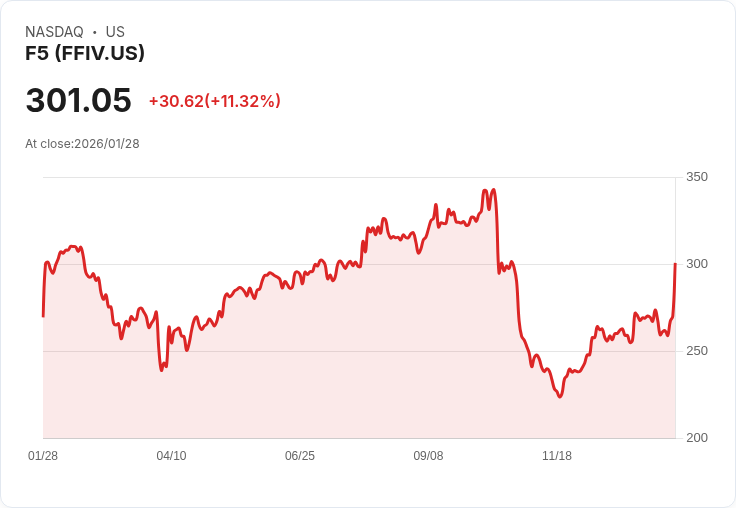Select the 04/10 date on the x-axis
736x508 pixels.
(x=171, y=456)
